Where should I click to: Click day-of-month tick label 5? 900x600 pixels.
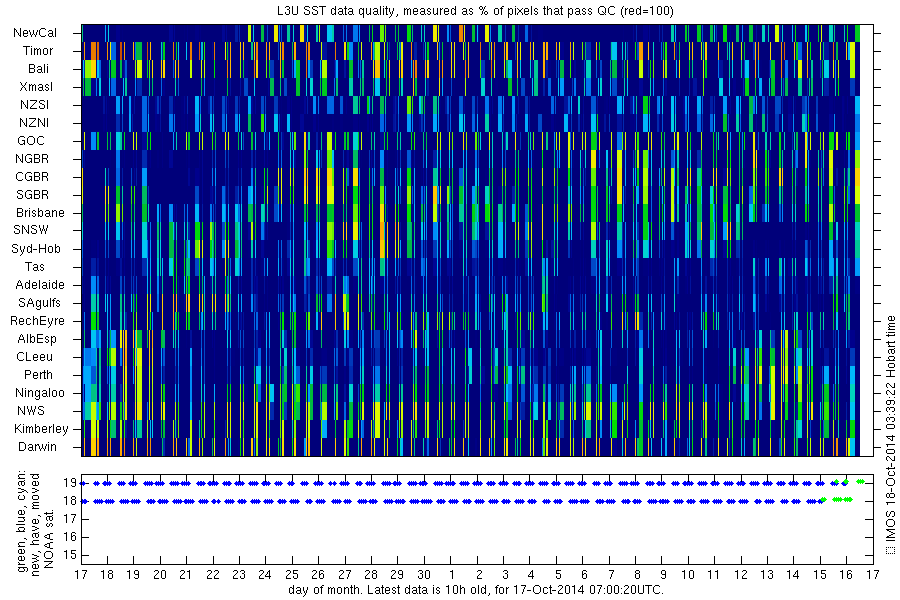click(x=558, y=575)
